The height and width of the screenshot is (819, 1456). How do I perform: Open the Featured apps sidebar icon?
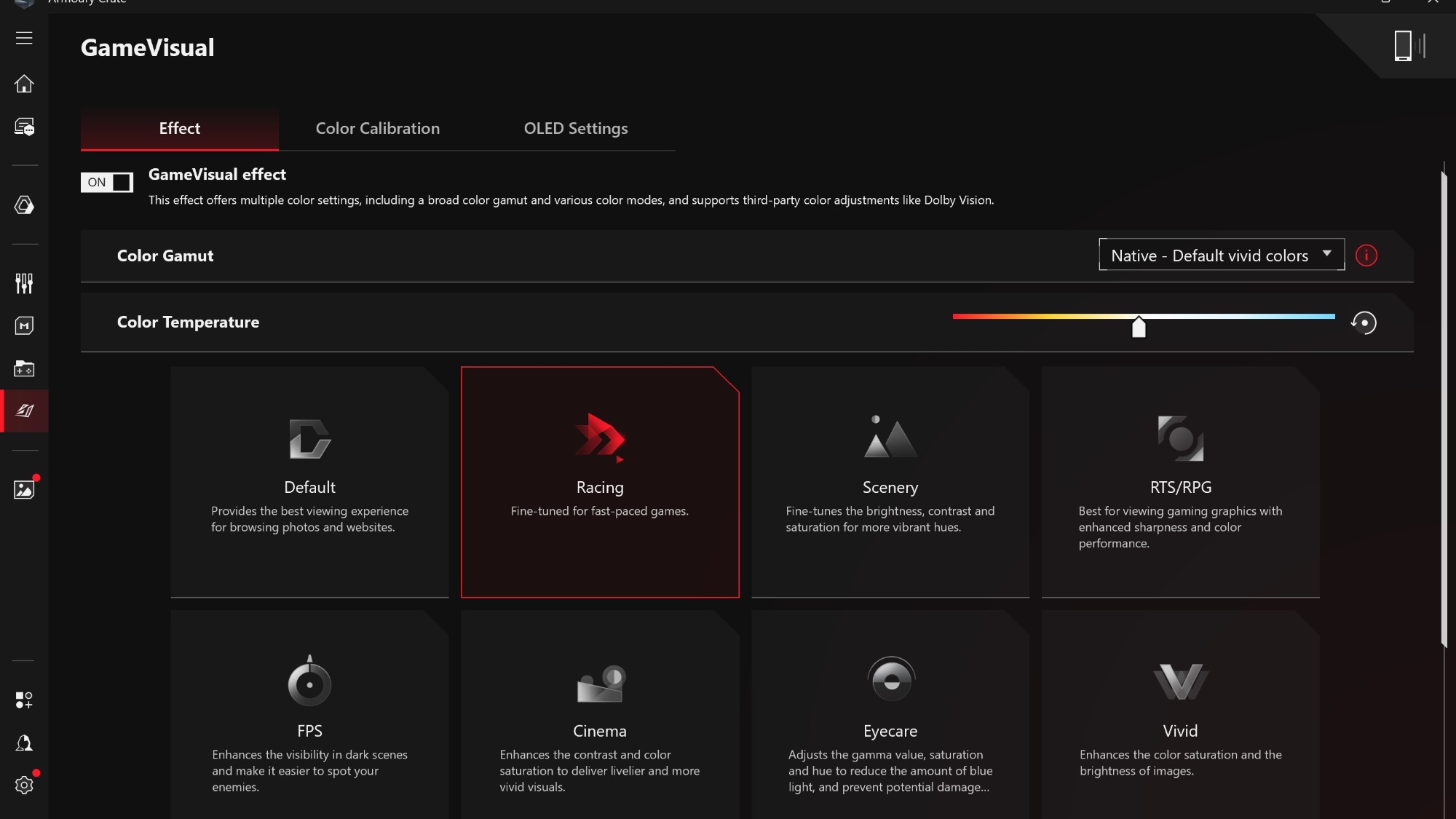click(24, 700)
